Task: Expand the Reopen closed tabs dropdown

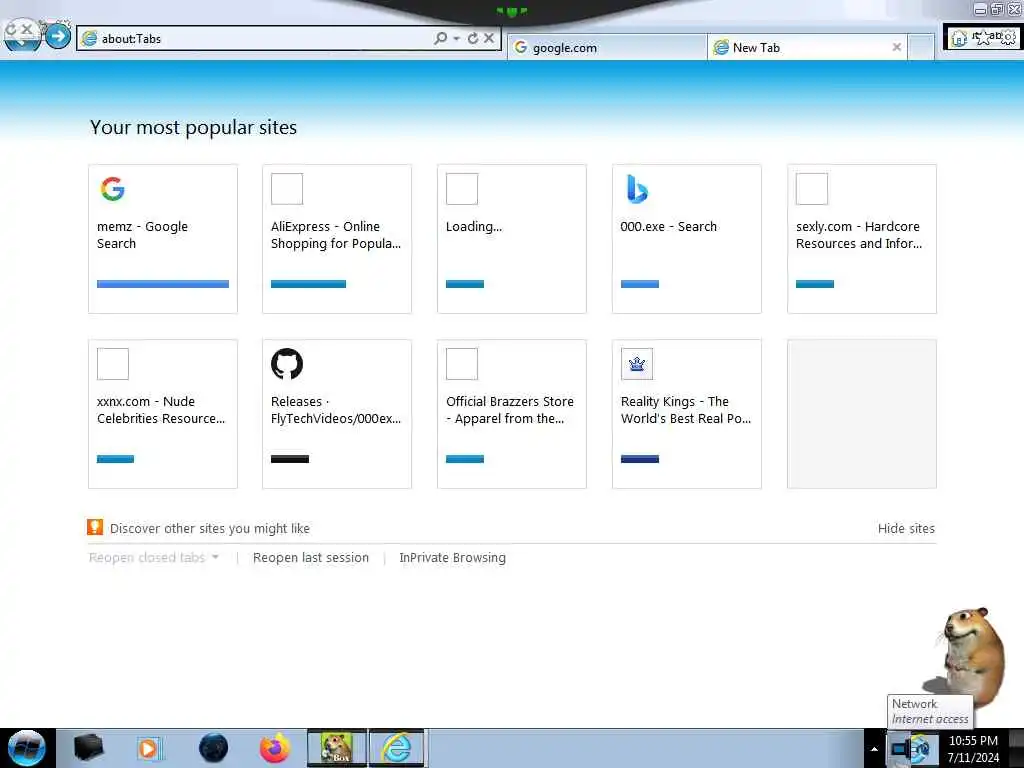Action: tap(153, 558)
